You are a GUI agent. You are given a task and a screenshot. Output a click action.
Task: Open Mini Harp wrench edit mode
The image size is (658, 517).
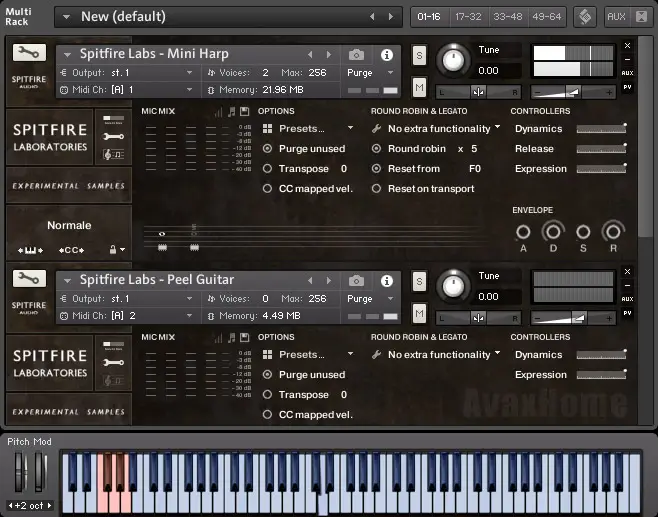click(29, 52)
